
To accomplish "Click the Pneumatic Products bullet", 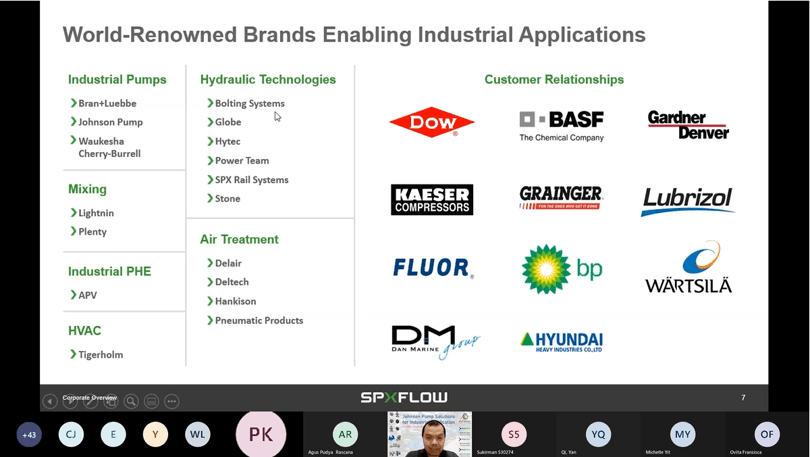I will click(x=255, y=321).
